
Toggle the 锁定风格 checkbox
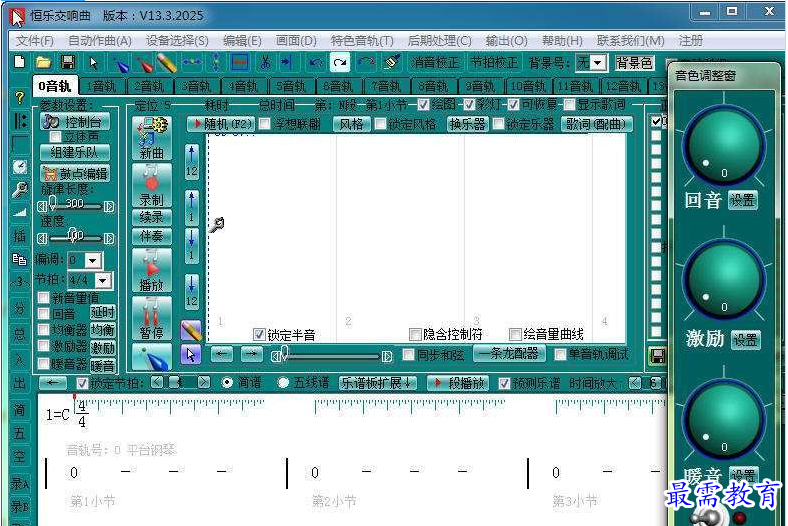pyautogui.click(x=380, y=124)
